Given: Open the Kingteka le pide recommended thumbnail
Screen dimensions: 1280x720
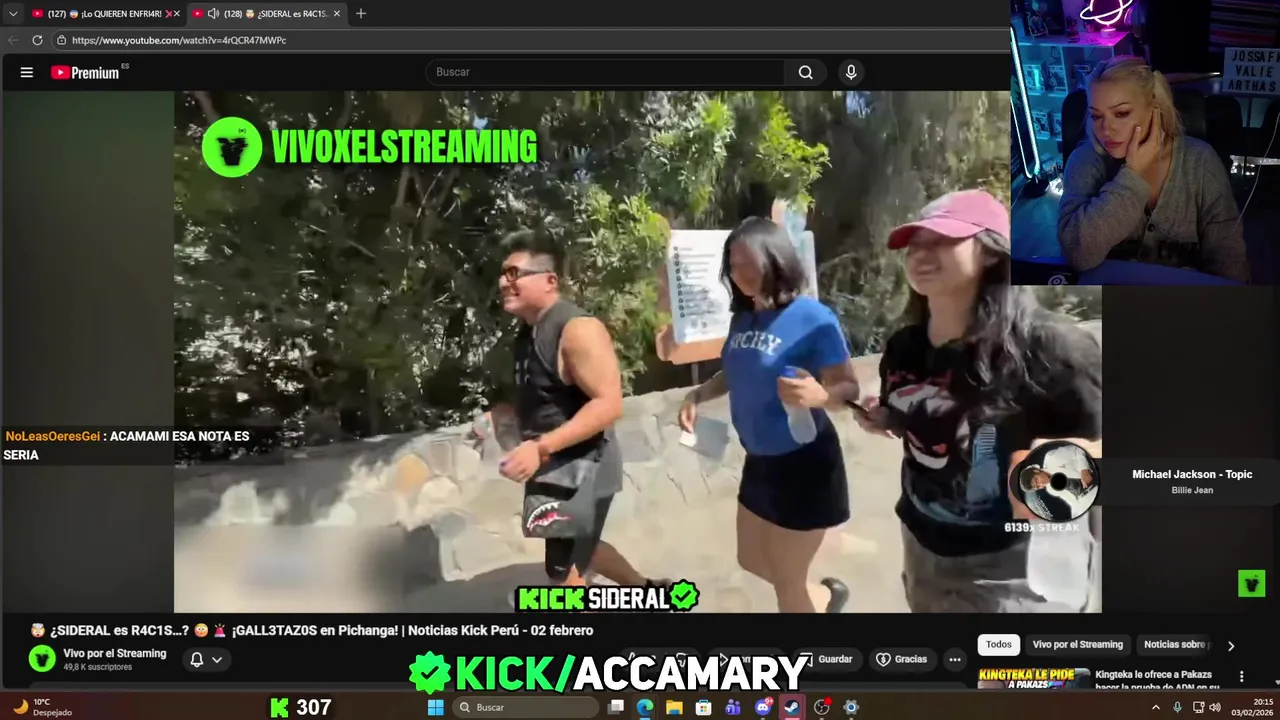Looking at the screenshot, I should click(x=1033, y=679).
